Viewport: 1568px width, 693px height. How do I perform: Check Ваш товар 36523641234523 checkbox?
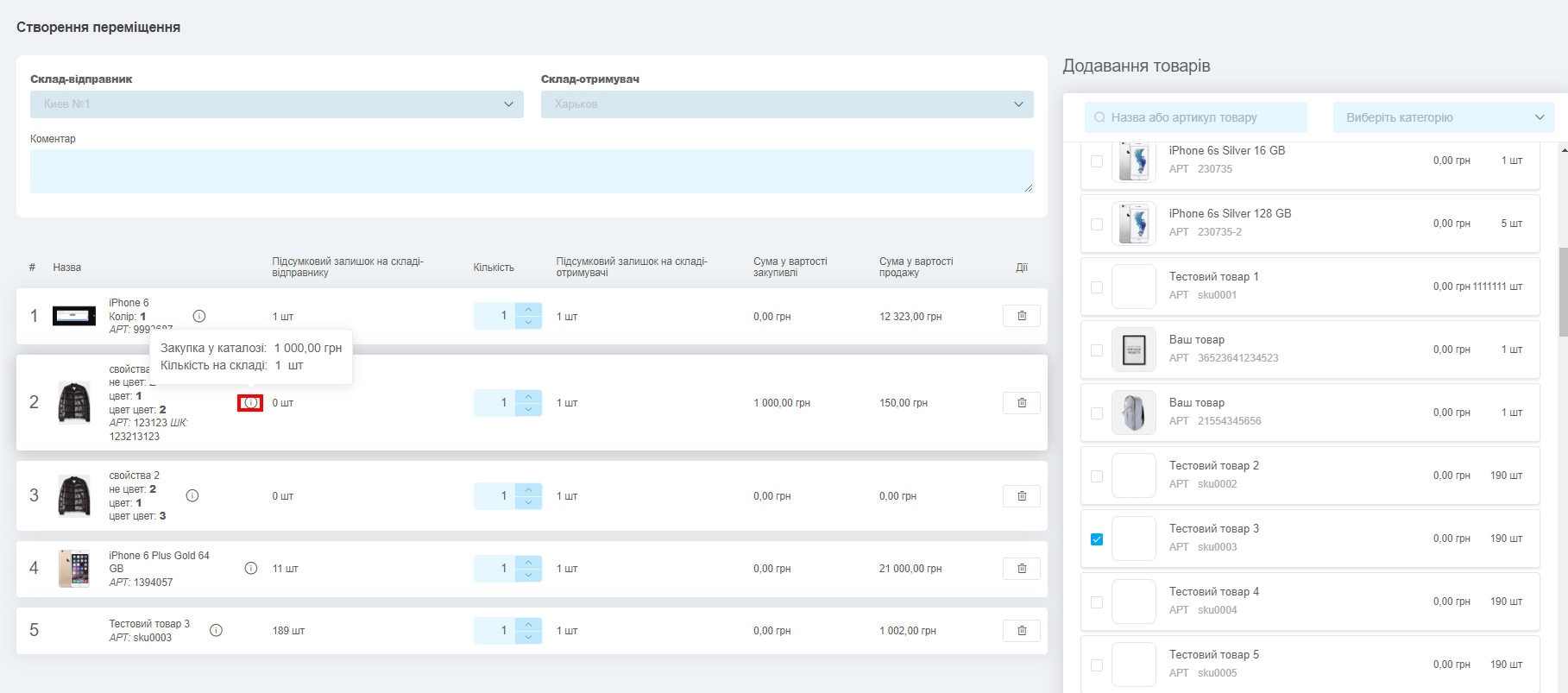1097,350
